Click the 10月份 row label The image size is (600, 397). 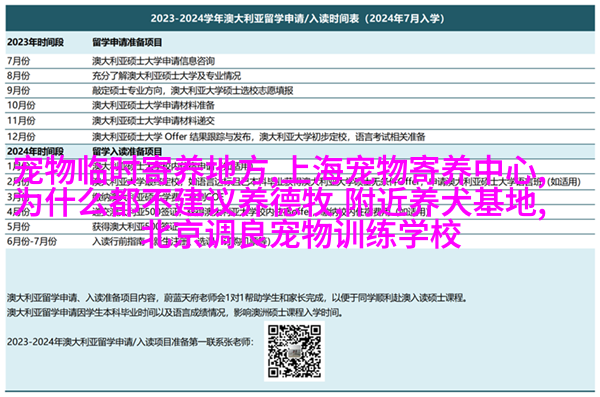coord(21,105)
